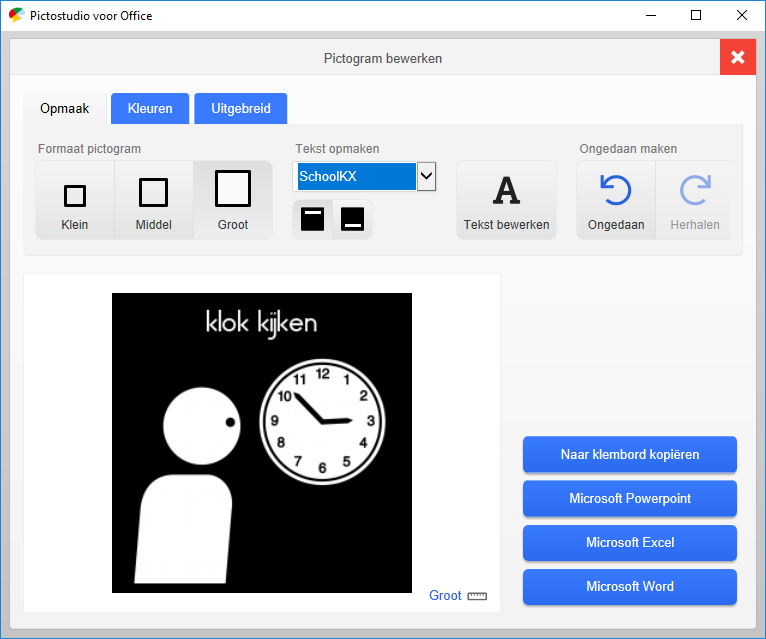Send pictogram to Microsoft Excel
Image resolution: width=766 pixels, height=639 pixels.
pyautogui.click(x=630, y=542)
